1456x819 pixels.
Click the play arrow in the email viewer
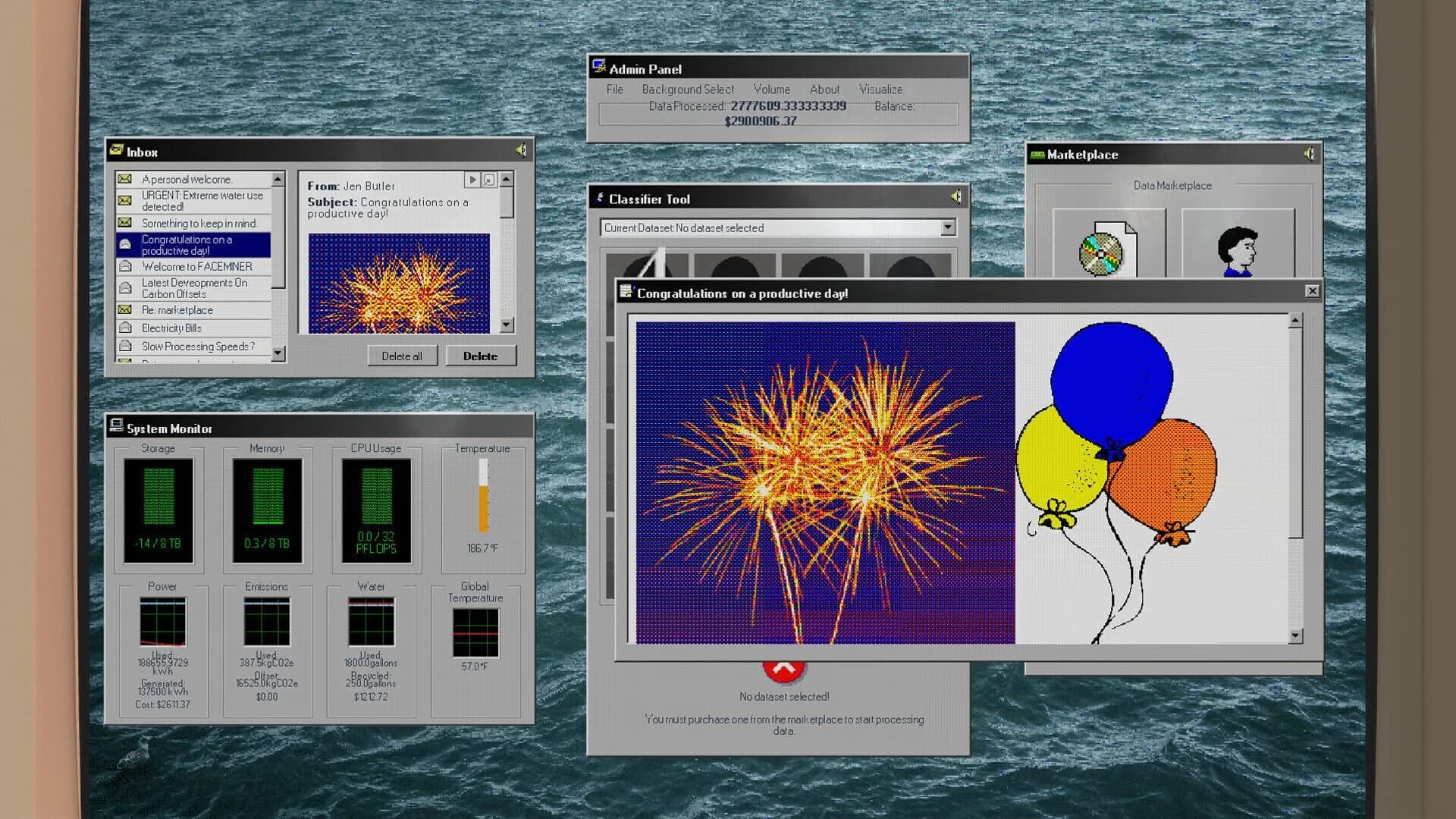pyautogui.click(x=472, y=180)
